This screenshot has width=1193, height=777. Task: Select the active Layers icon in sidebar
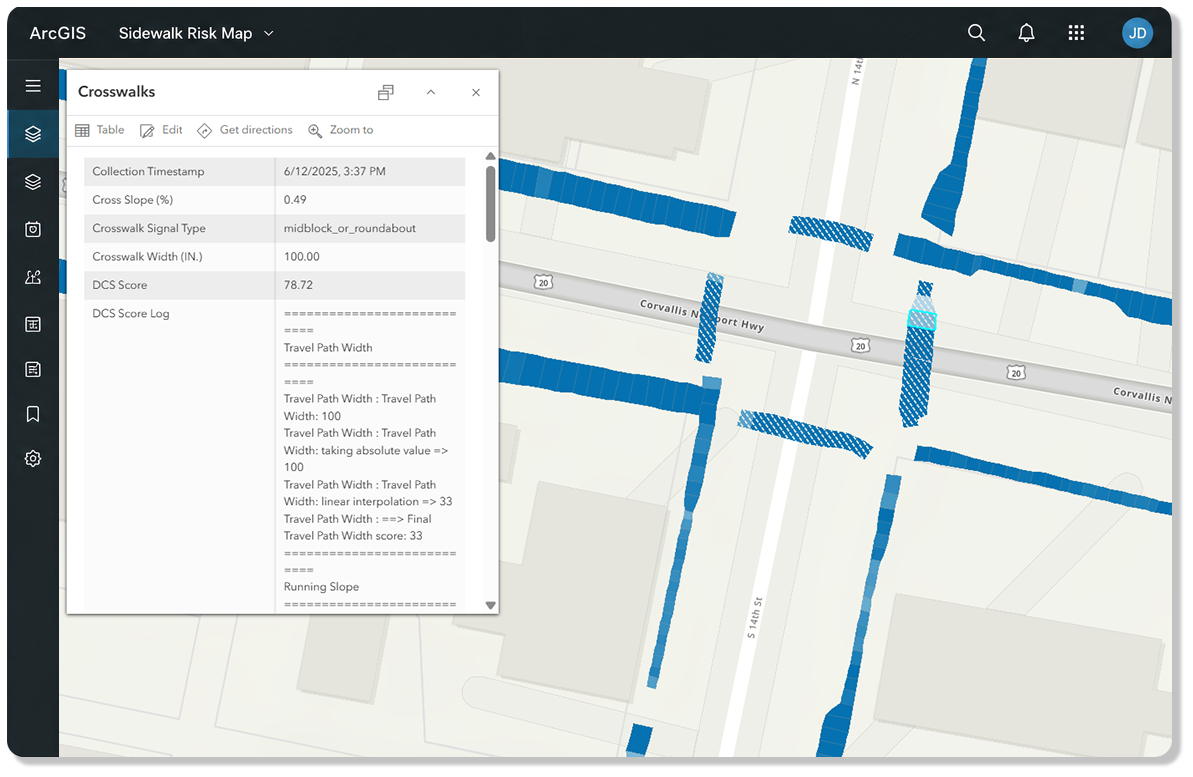33,134
